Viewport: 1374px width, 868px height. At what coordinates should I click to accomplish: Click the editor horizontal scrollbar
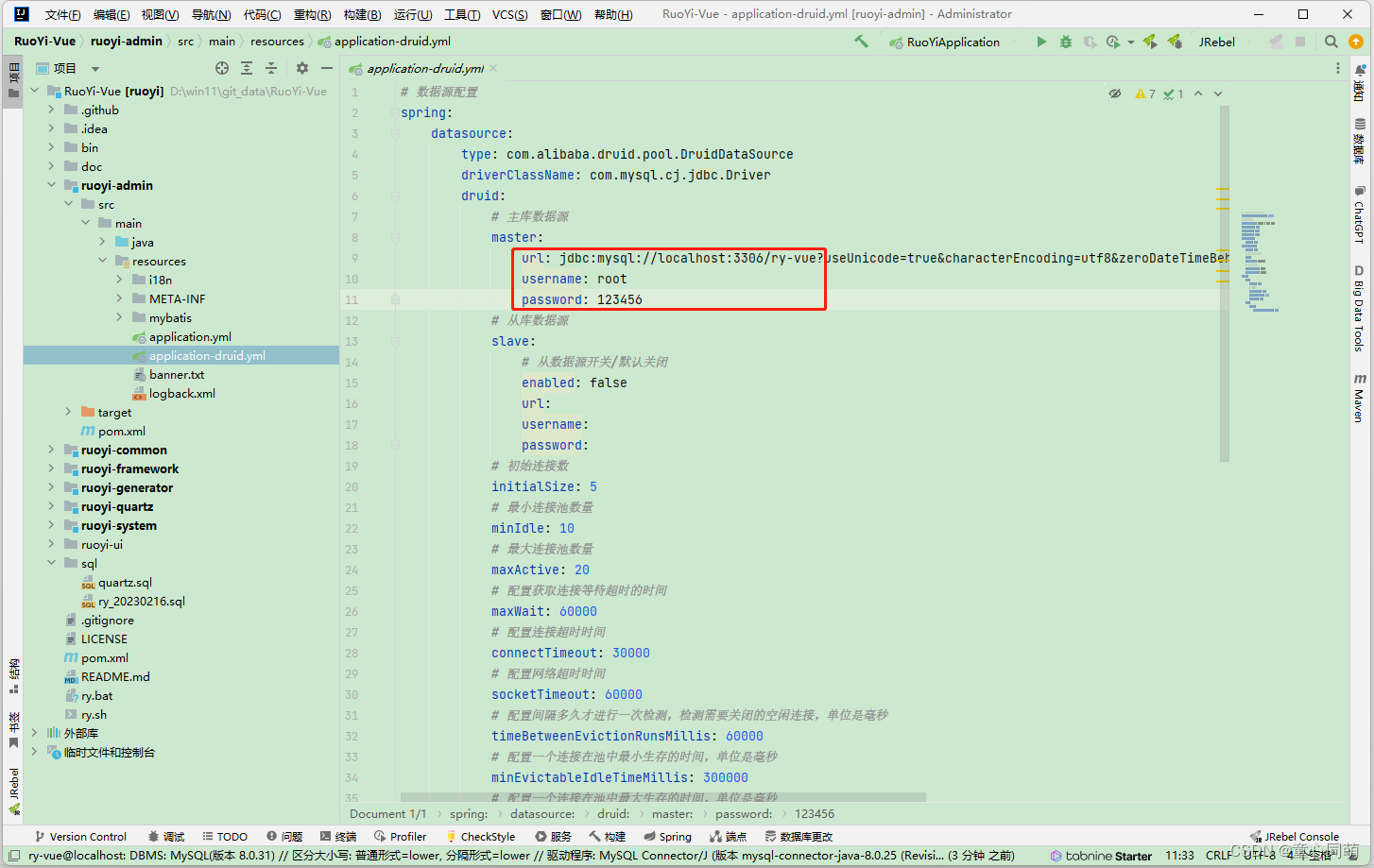662,797
